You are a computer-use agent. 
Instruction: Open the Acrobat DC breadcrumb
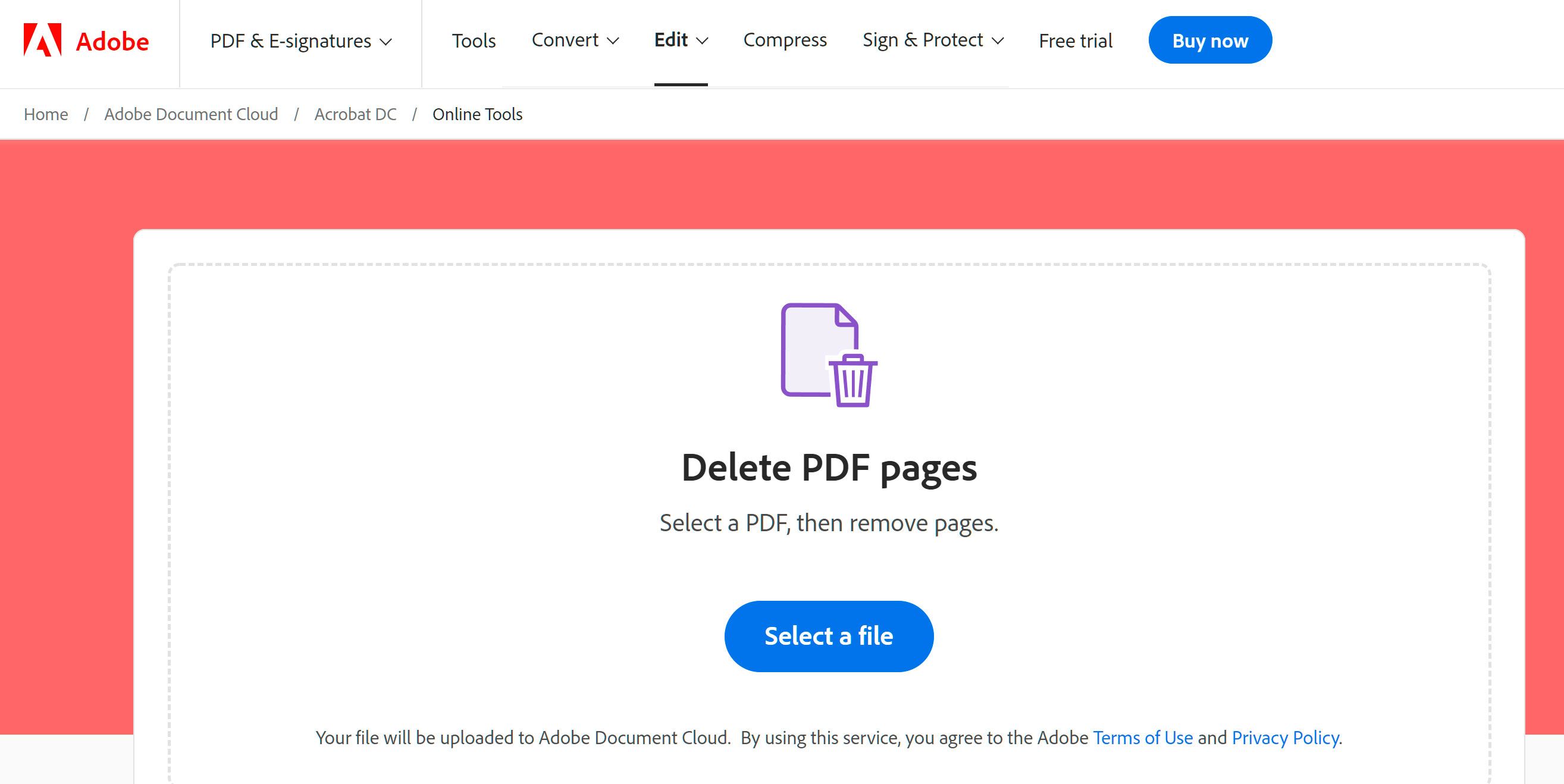coord(355,114)
